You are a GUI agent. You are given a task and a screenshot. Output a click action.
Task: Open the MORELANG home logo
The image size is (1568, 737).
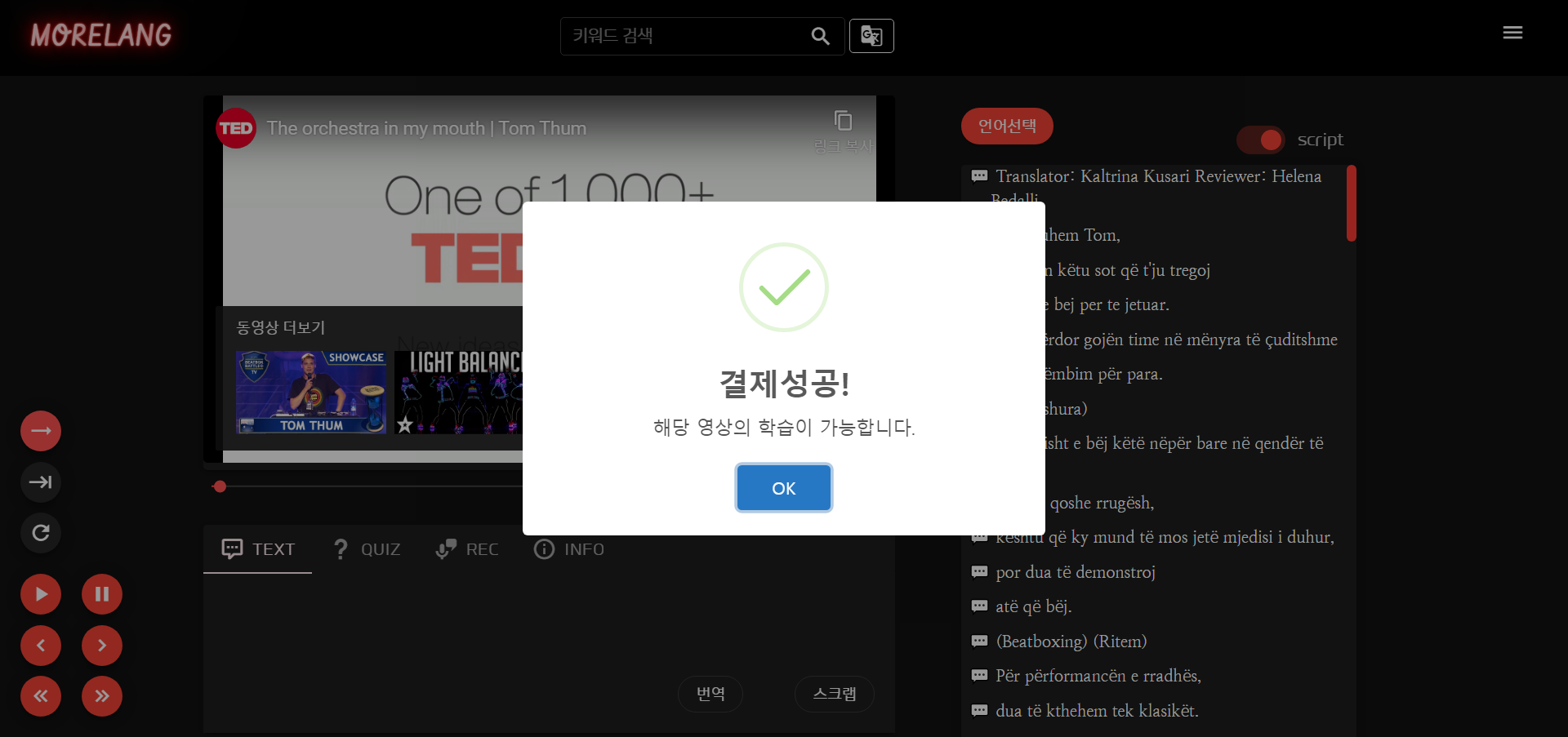101,35
